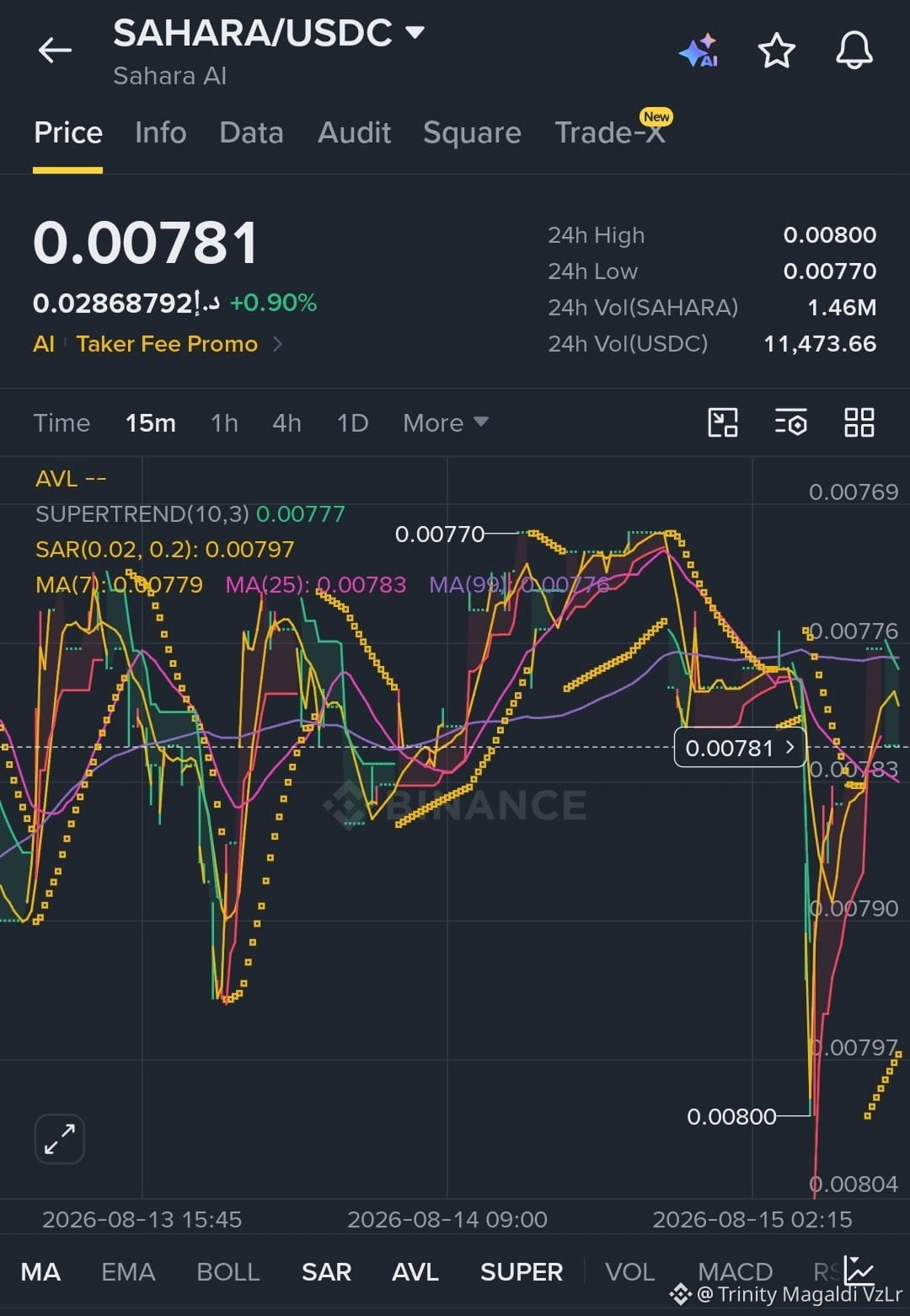Toggle the SUPER trend indicator
Image resolution: width=910 pixels, height=1316 pixels.
(521, 1271)
